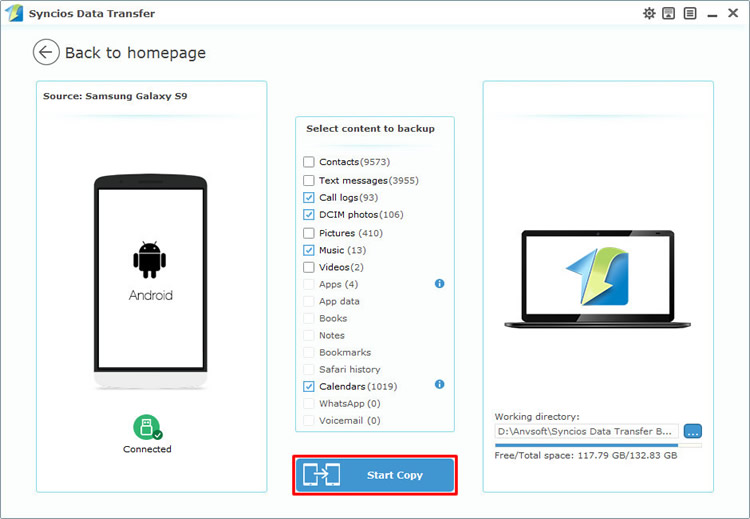Toggle the Safari history checkbox
750x519 pixels.
coord(309,369)
